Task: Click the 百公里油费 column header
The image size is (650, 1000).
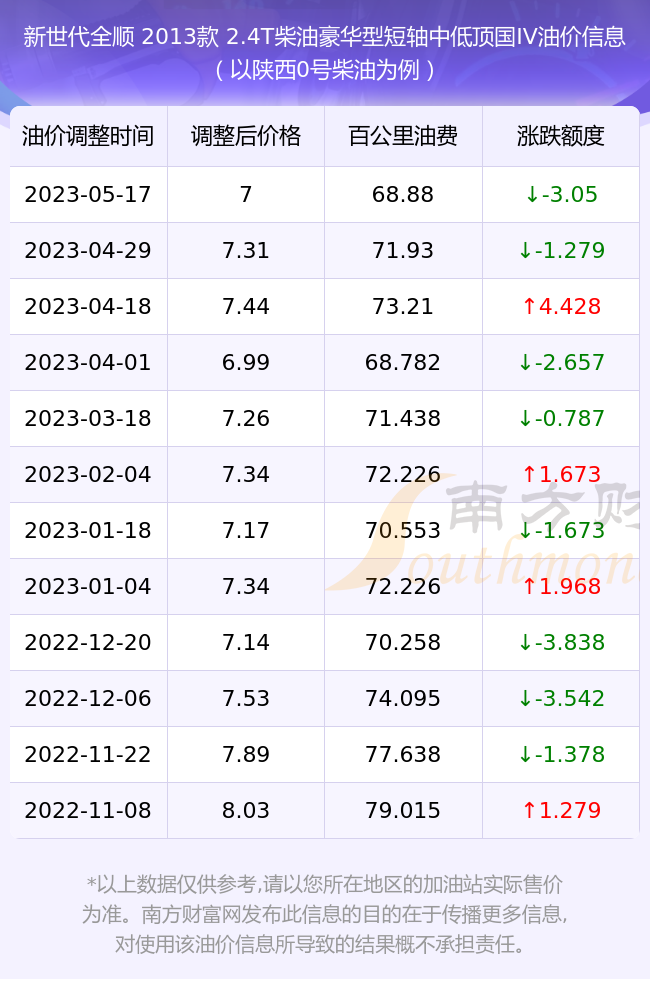Action: (x=403, y=136)
